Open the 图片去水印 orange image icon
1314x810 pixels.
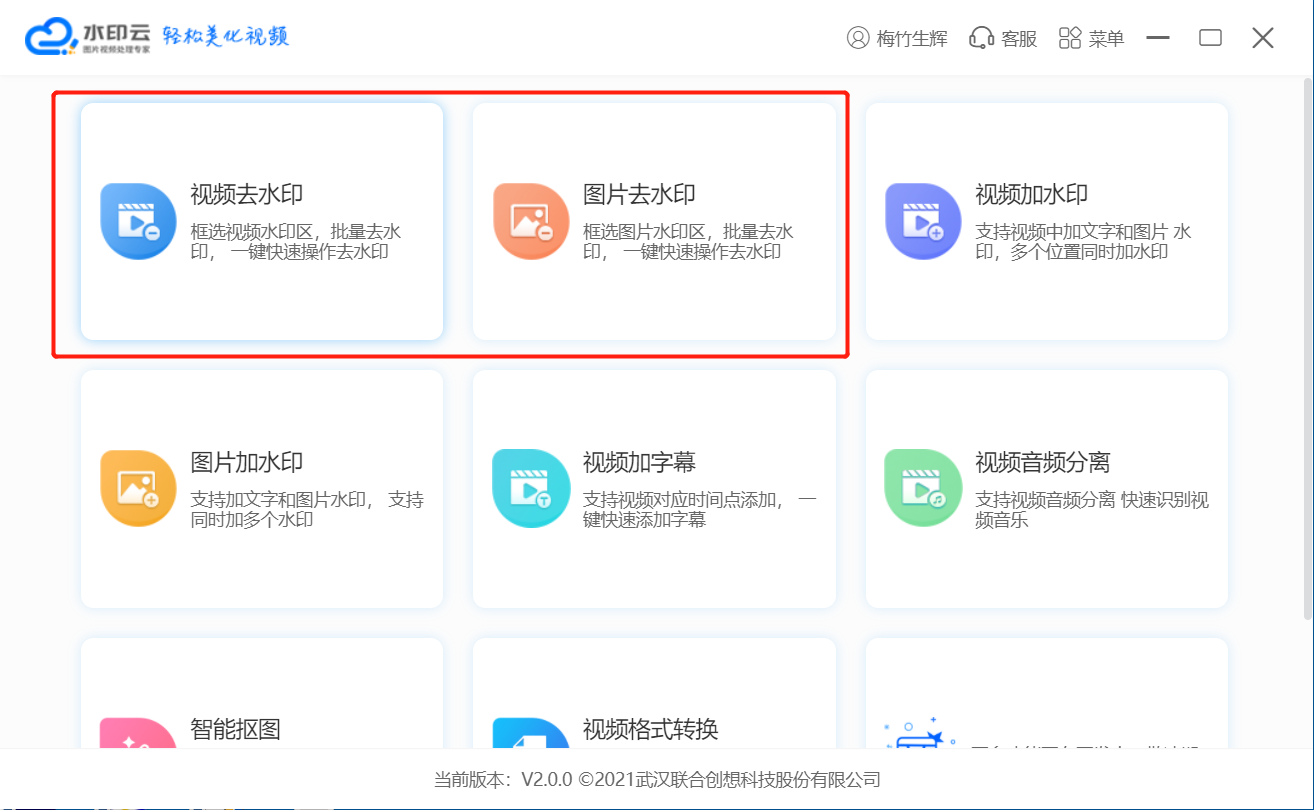[x=531, y=221]
